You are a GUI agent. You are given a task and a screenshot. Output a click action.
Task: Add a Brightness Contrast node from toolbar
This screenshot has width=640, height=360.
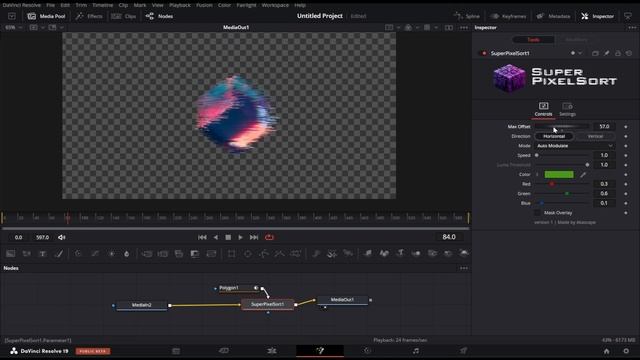click(x=111, y=253)
